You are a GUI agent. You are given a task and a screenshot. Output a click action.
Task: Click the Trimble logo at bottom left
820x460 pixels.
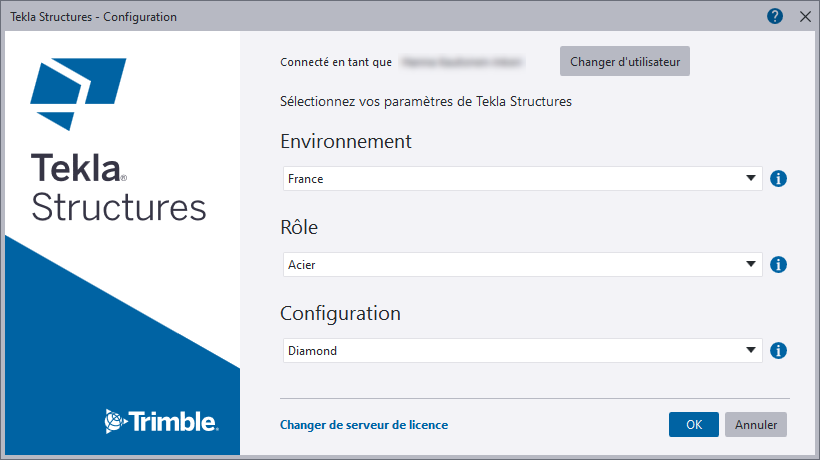161,421
